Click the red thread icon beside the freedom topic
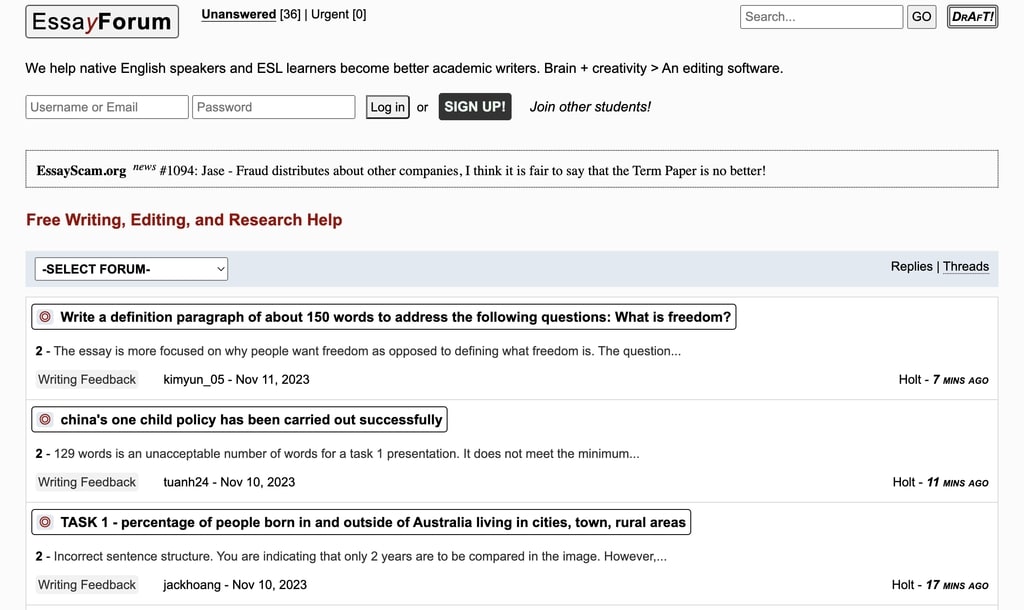The height and width of the screenshot is (610, 1024). (x=44, y=316)
